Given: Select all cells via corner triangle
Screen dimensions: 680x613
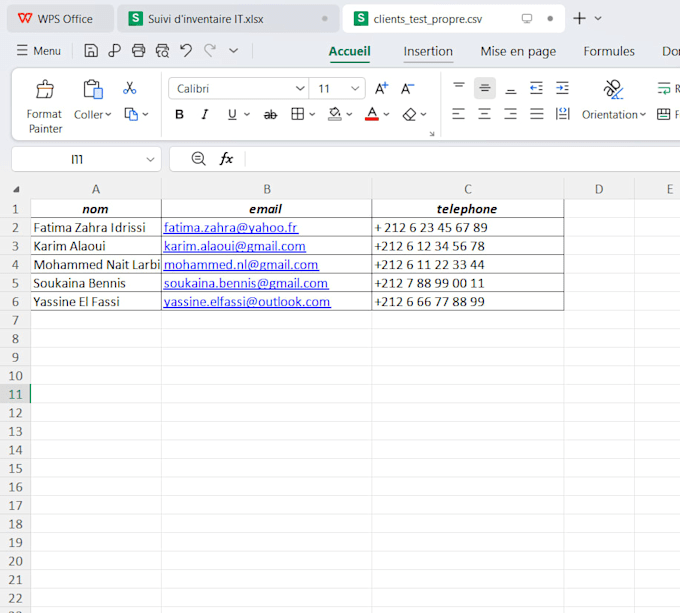Looking at the screenshot, I should tap(16, 189).
